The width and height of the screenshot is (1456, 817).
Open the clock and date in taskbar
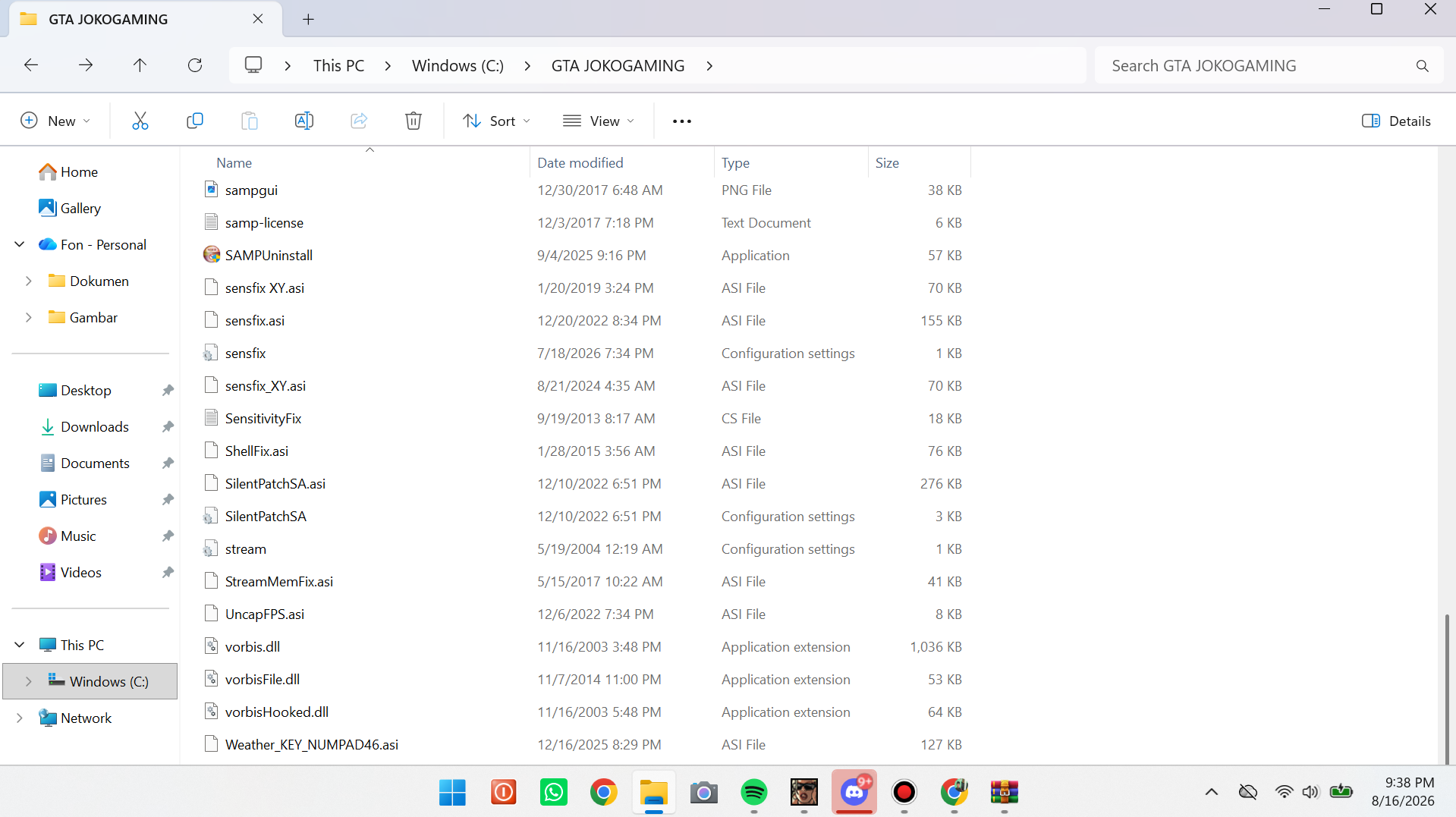pyautogui.click(x=1403, y=792)
